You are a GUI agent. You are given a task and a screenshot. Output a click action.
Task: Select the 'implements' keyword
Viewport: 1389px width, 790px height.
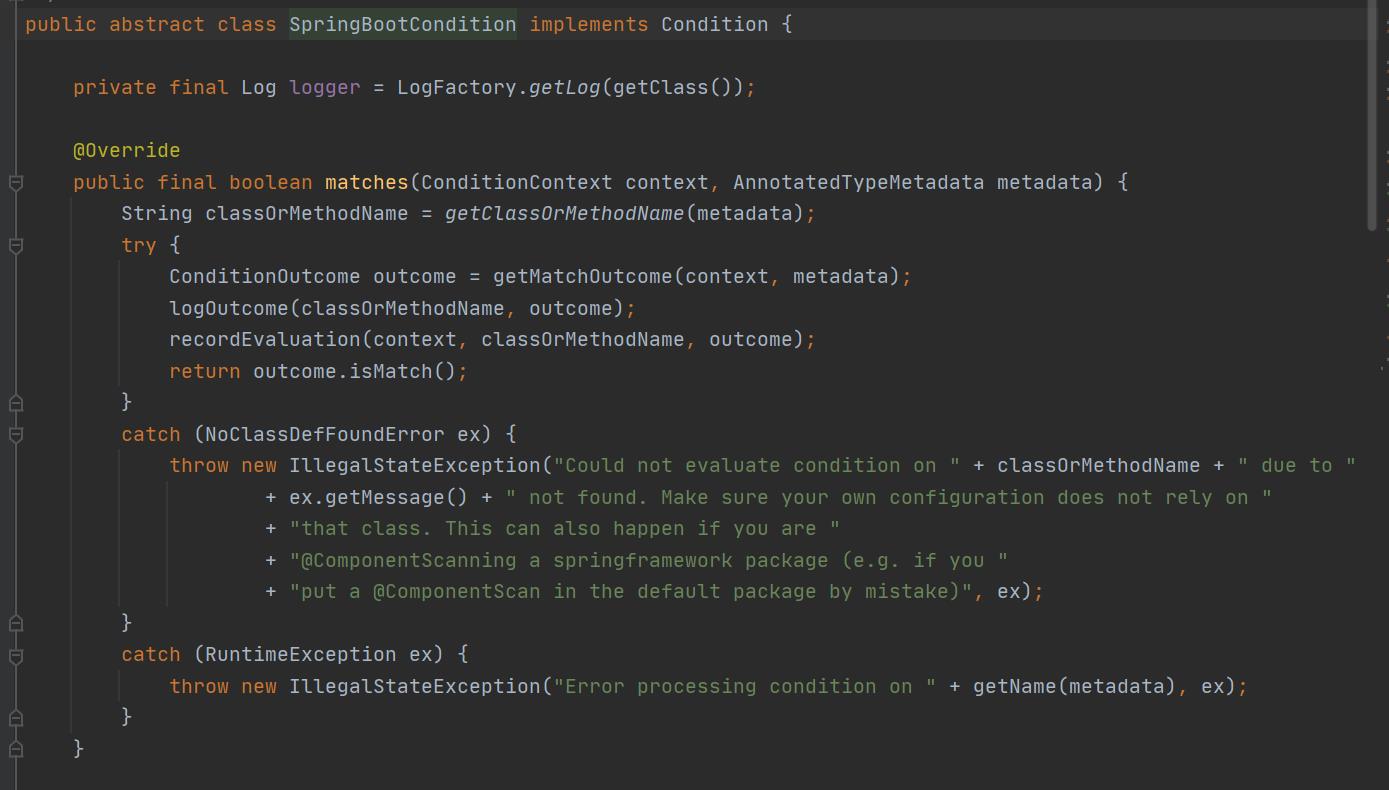click(x=589, y=24)
